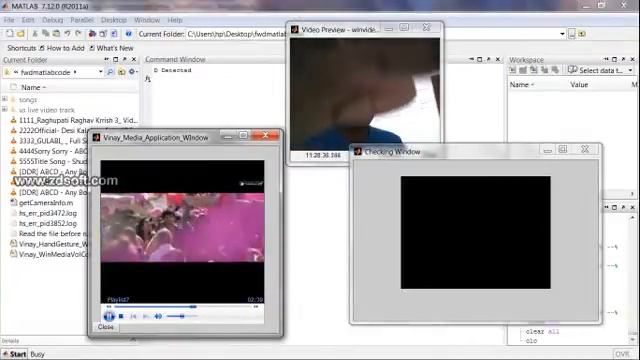Click the Open Variable icon in Workspace toolbar
Image resolution: width=640 pixels, height=360 pixels.
tap(523, 70)
